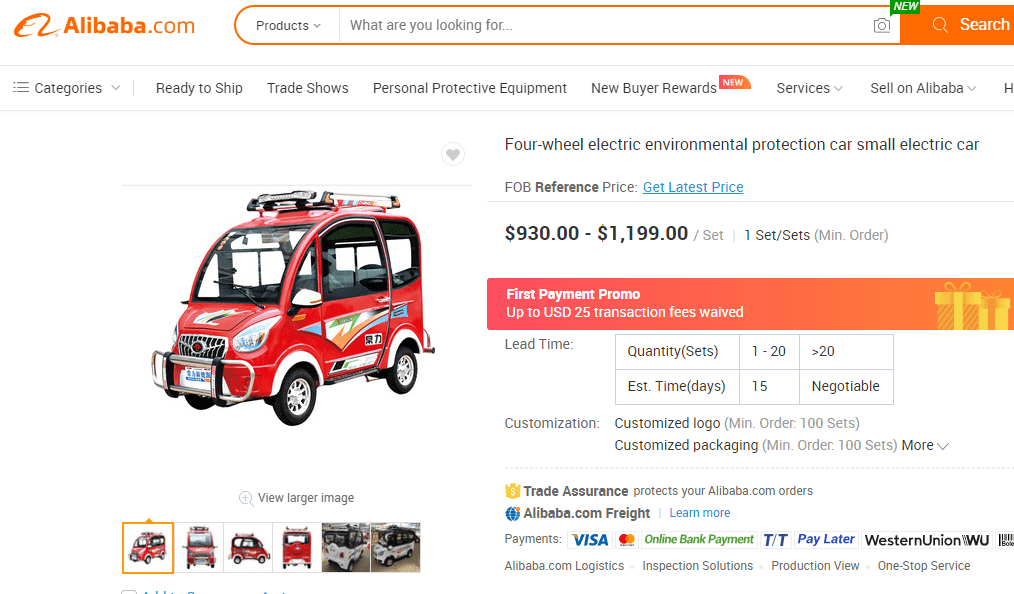Click the magnifier View larger image icon
Viewport: 1014px width, 594px height.
click(x=246, y=498)
